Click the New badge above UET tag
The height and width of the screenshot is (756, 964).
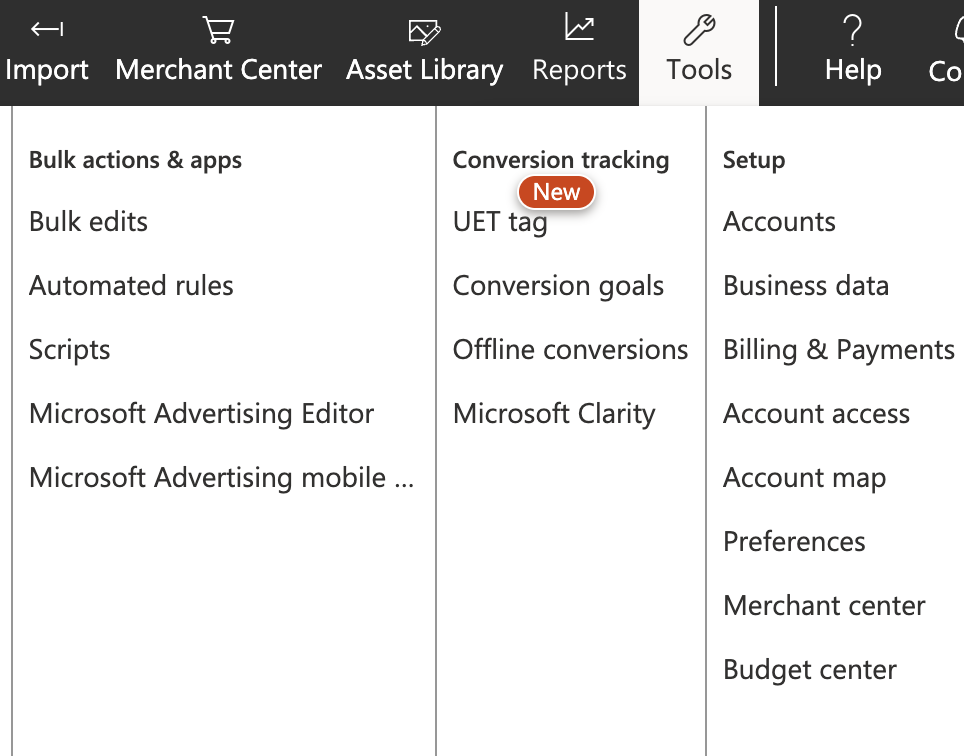[556, 192]
